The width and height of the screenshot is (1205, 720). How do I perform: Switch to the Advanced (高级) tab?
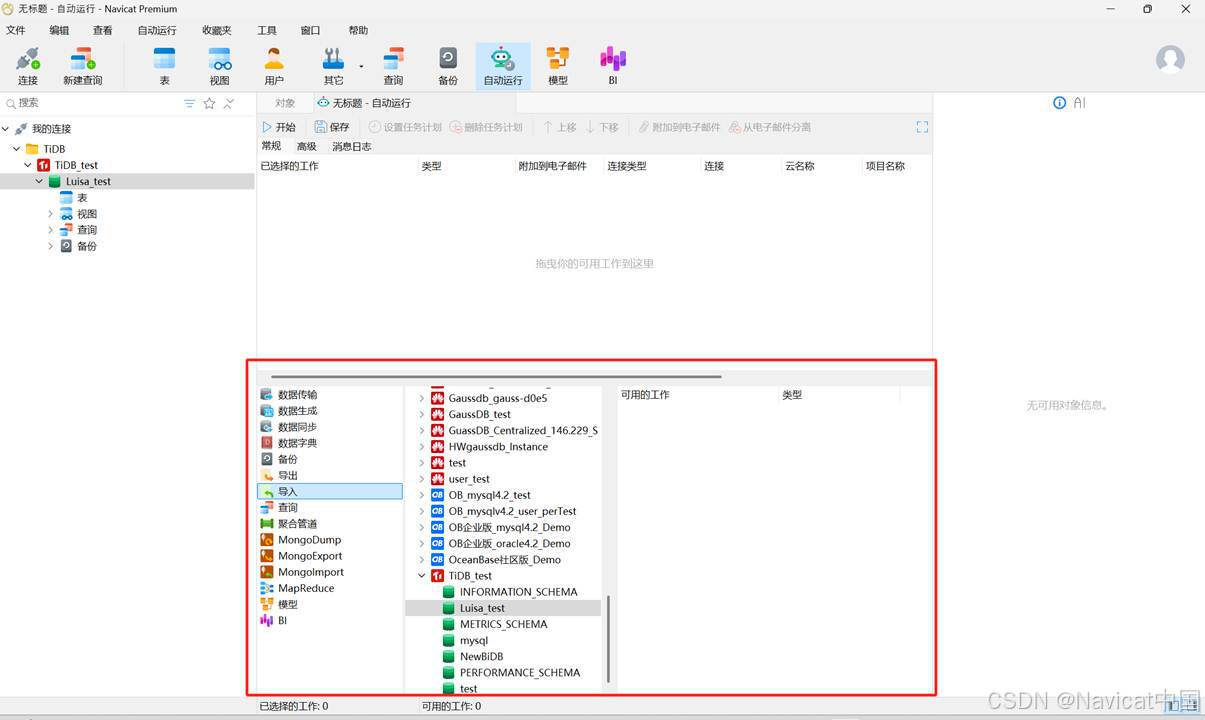coord(306,146)
